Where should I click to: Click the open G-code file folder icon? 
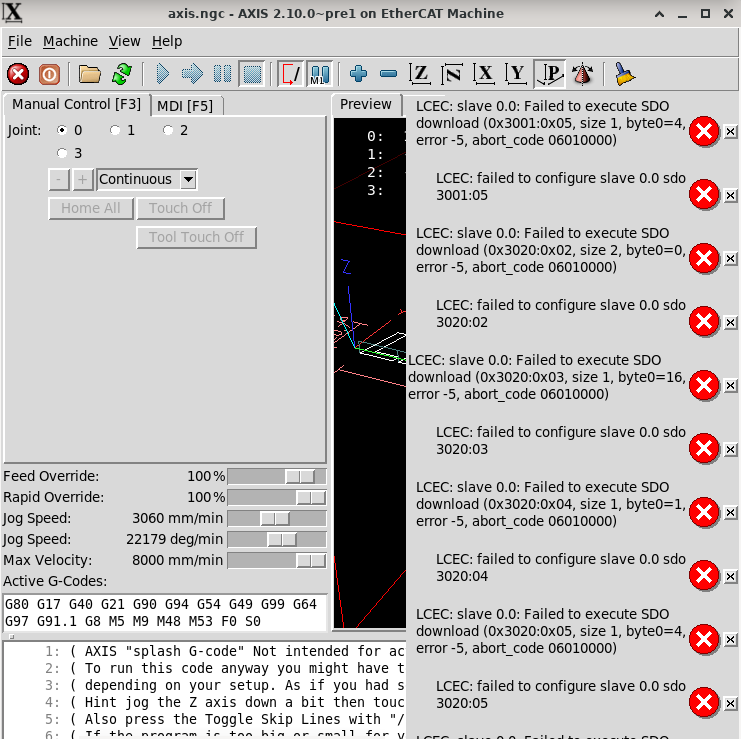click(90, 74)
